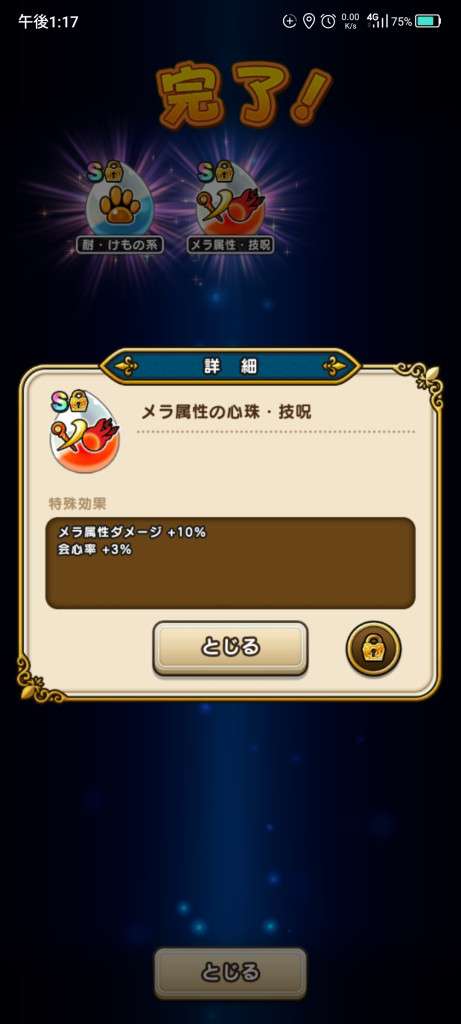Tap the S rank badge on the flame orb
Screen dimensions: 461x1024
tap(206, 171)
